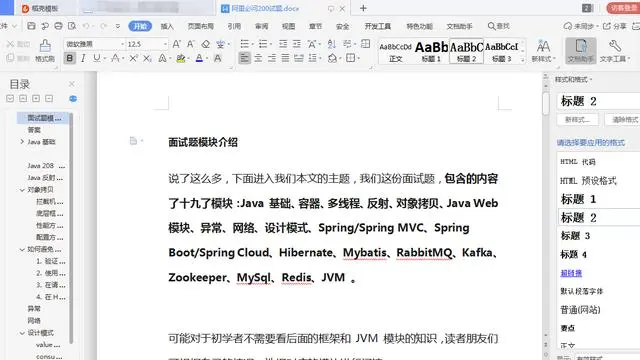
Task: Open the font color dropdown arrow
Action: (x=207, y=59)
